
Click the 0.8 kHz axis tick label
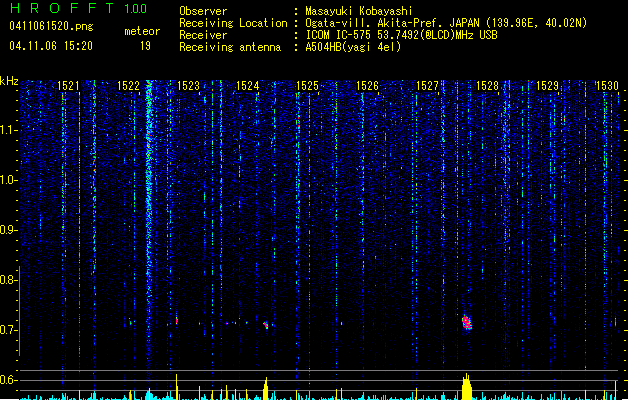tap(8, 280)
